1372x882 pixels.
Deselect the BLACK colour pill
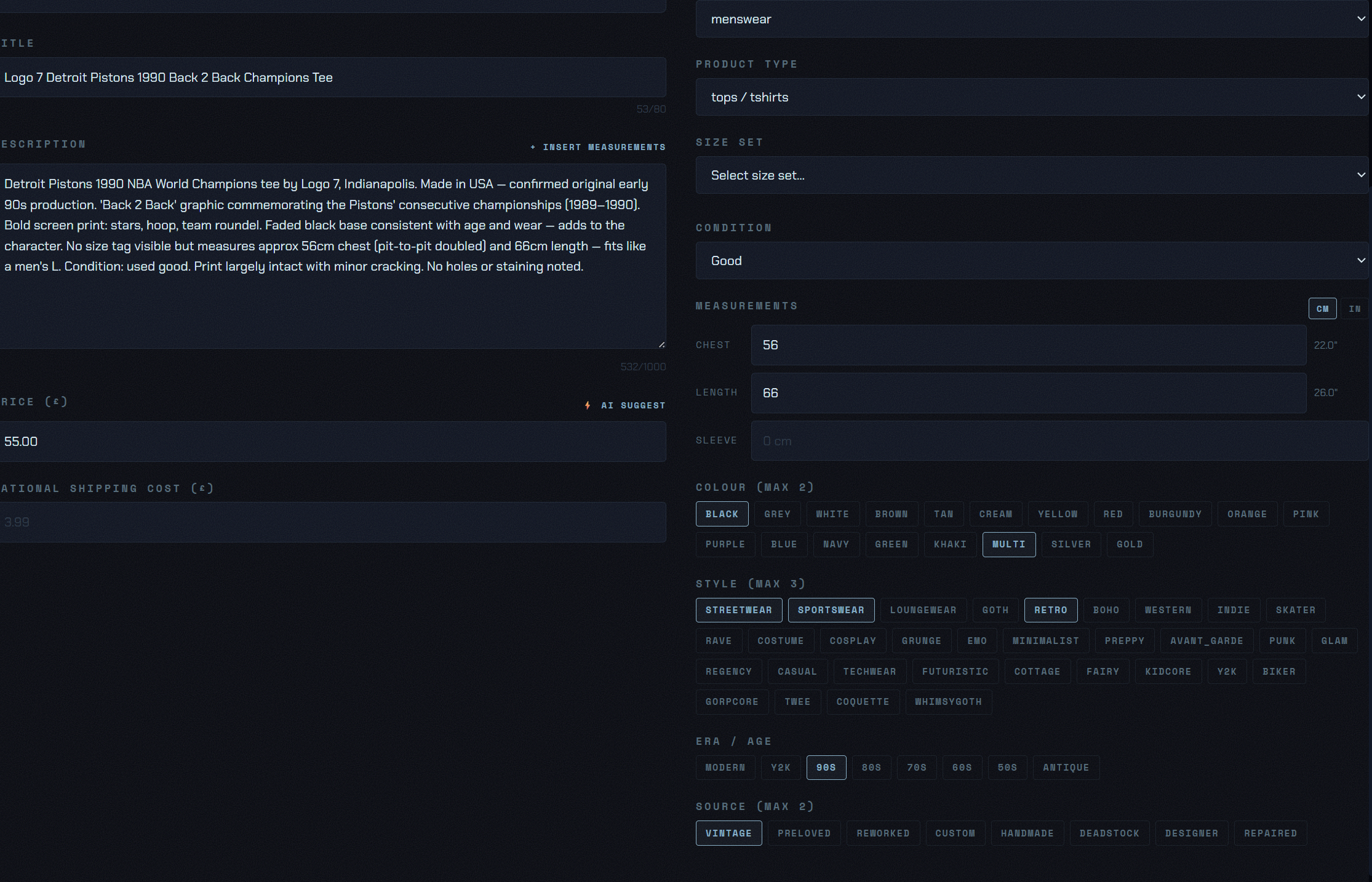pyautogui.click(x=722, y=514)
